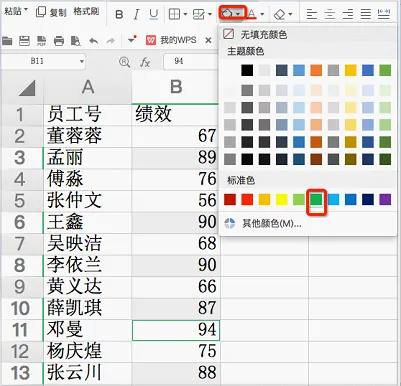The height and width of the screenshot is (386, 401).
Task: Select cell B11 with value 94
Action: (x=176, y=330)
